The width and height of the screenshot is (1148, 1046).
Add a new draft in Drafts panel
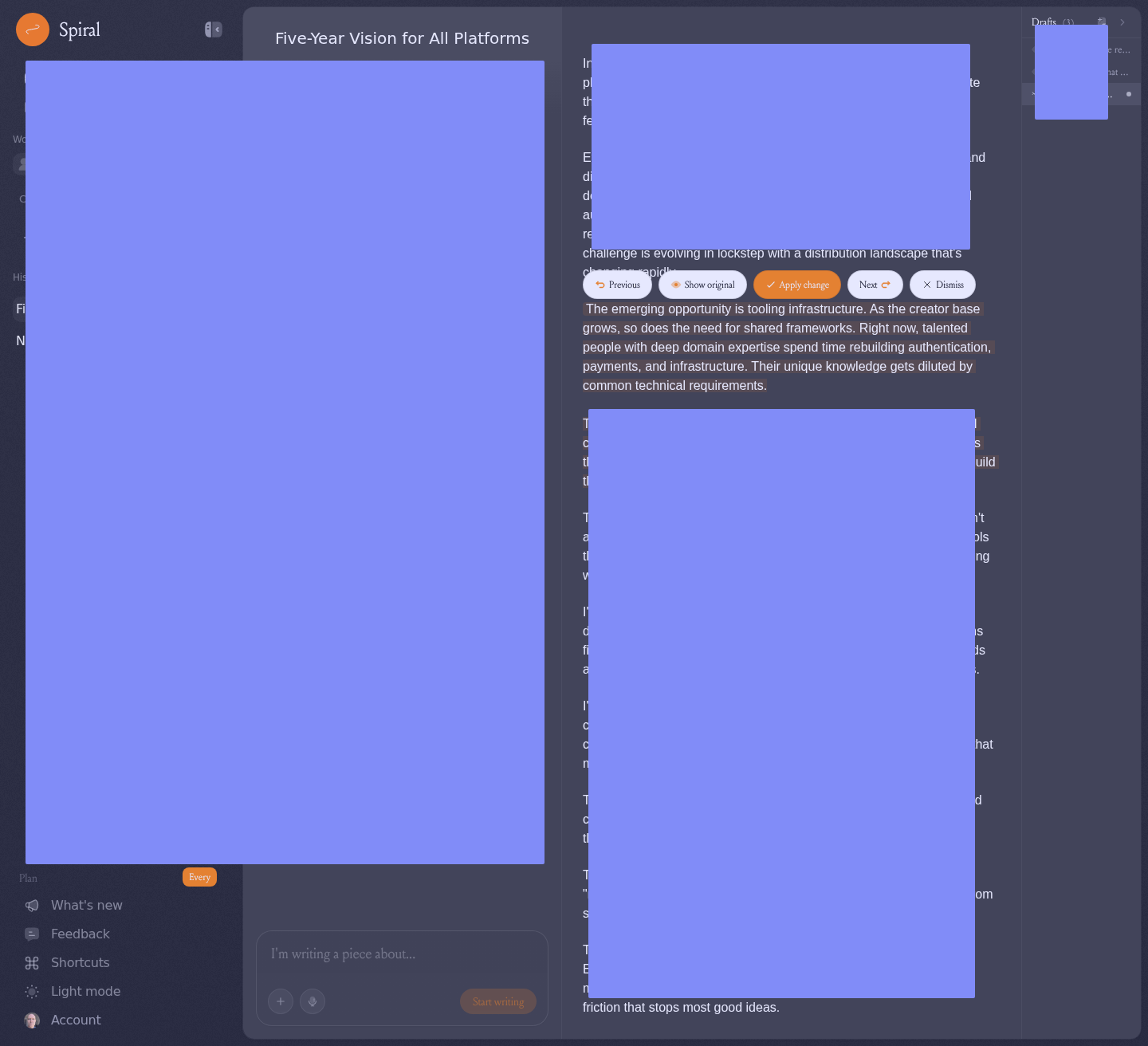point(1102,22)
